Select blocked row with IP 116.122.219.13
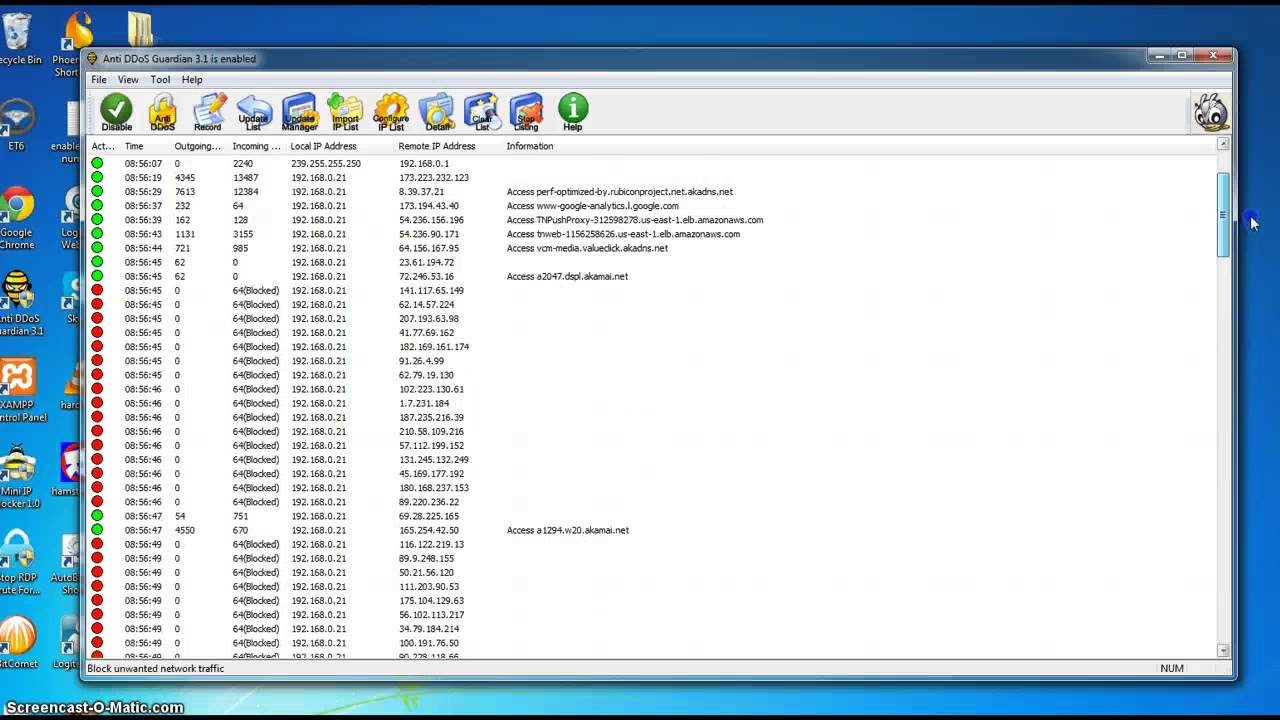Viewport: 1280px width, 720px height. [653, 544]
